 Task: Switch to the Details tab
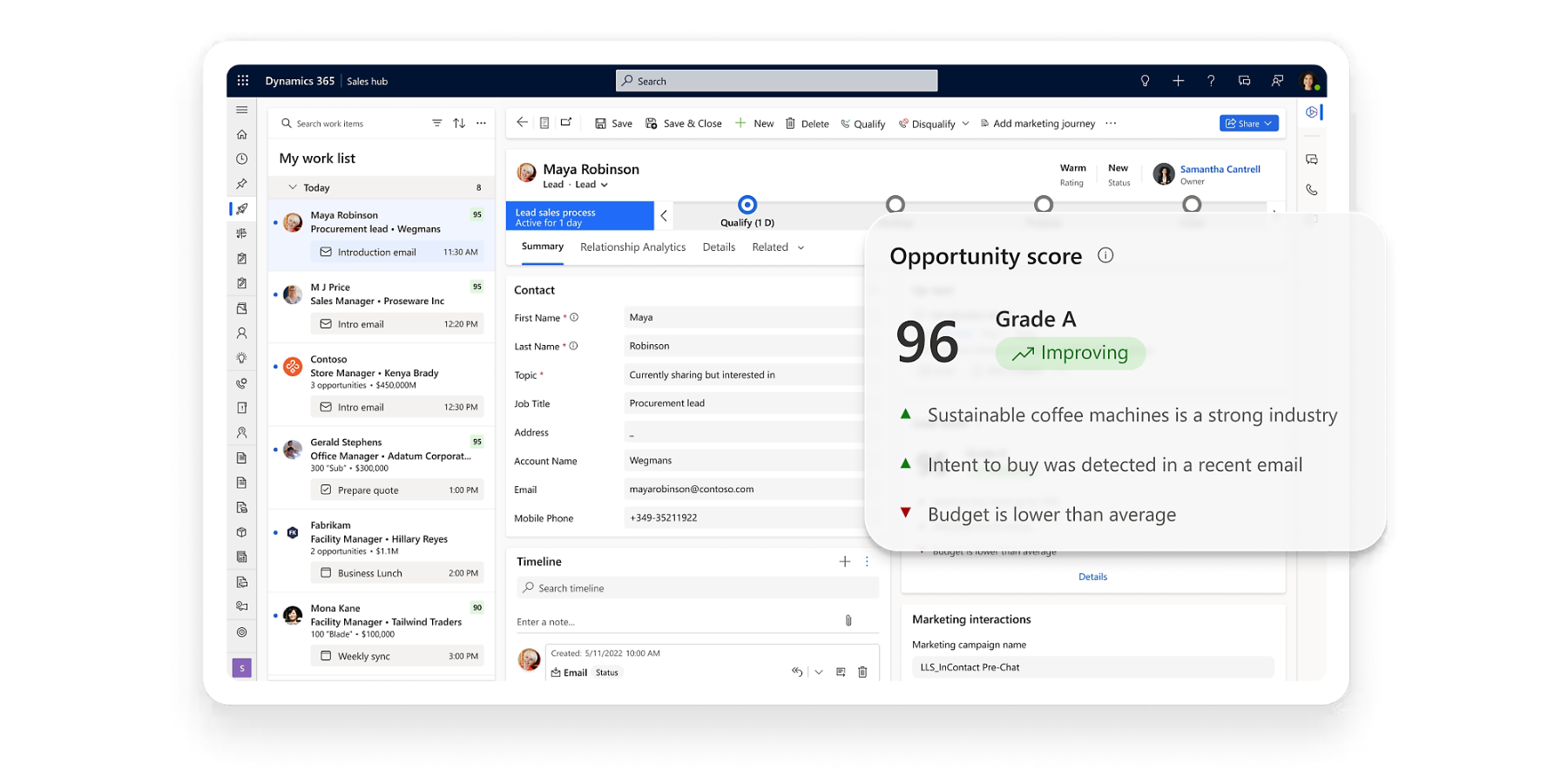pos(719,247)
